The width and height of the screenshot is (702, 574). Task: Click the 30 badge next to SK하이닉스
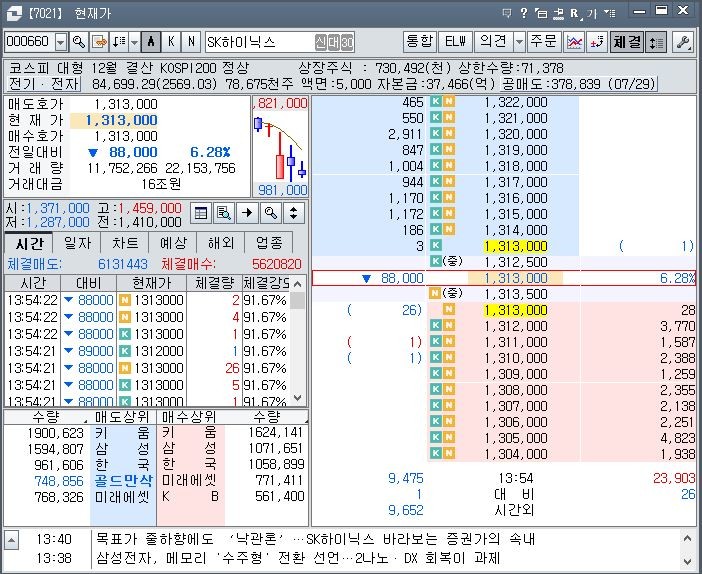coord(347,42)
